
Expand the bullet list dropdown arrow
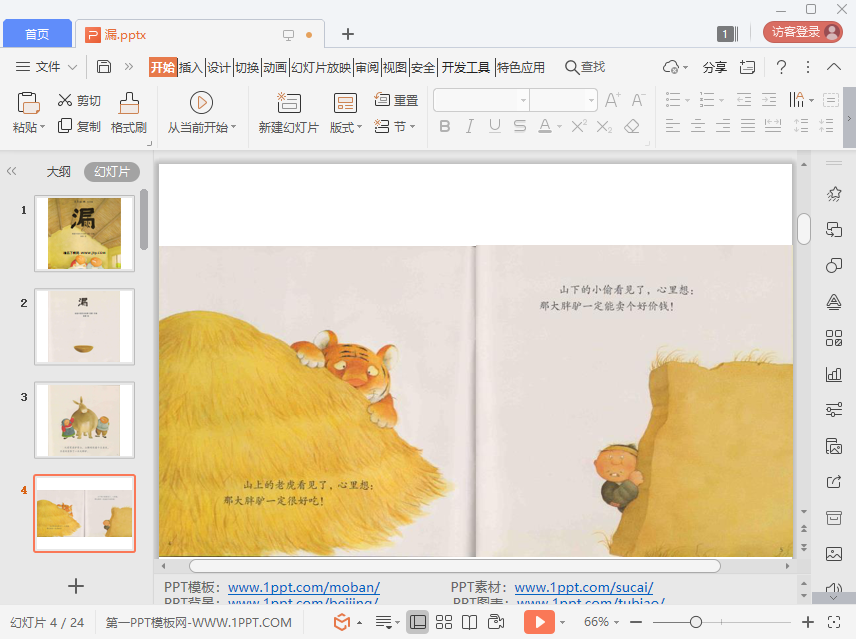click(687, 100)
